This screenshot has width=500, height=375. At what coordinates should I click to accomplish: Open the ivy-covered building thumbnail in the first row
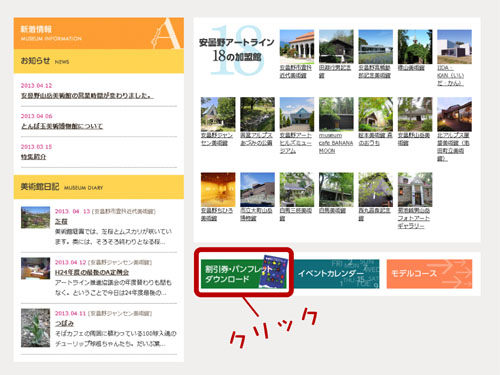tap(415, 47)
